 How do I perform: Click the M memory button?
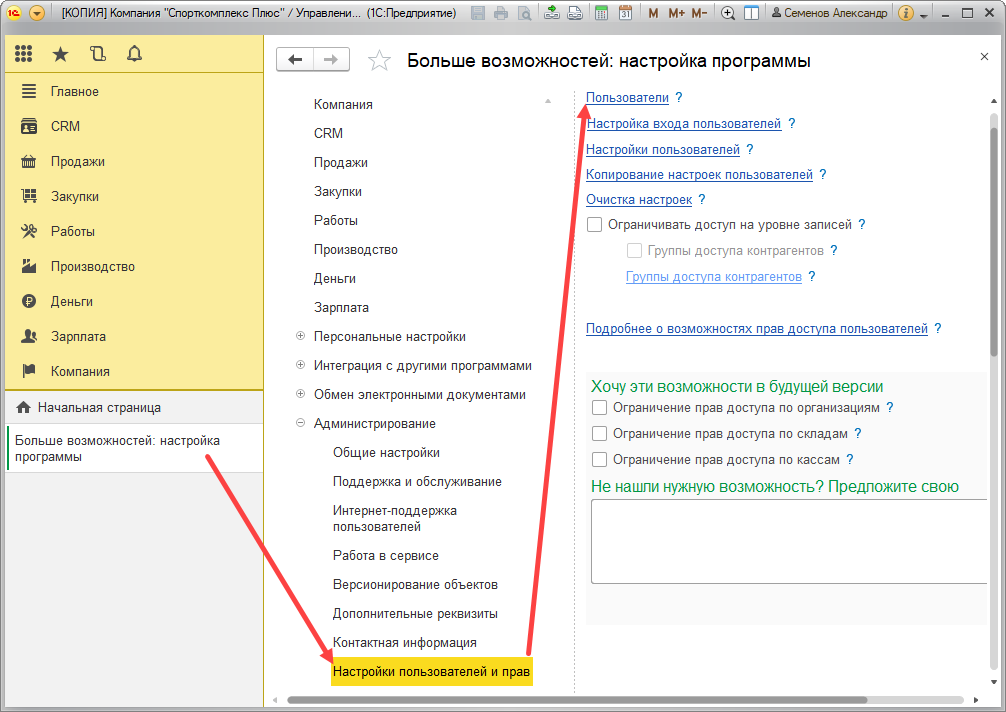click(653, 13)
